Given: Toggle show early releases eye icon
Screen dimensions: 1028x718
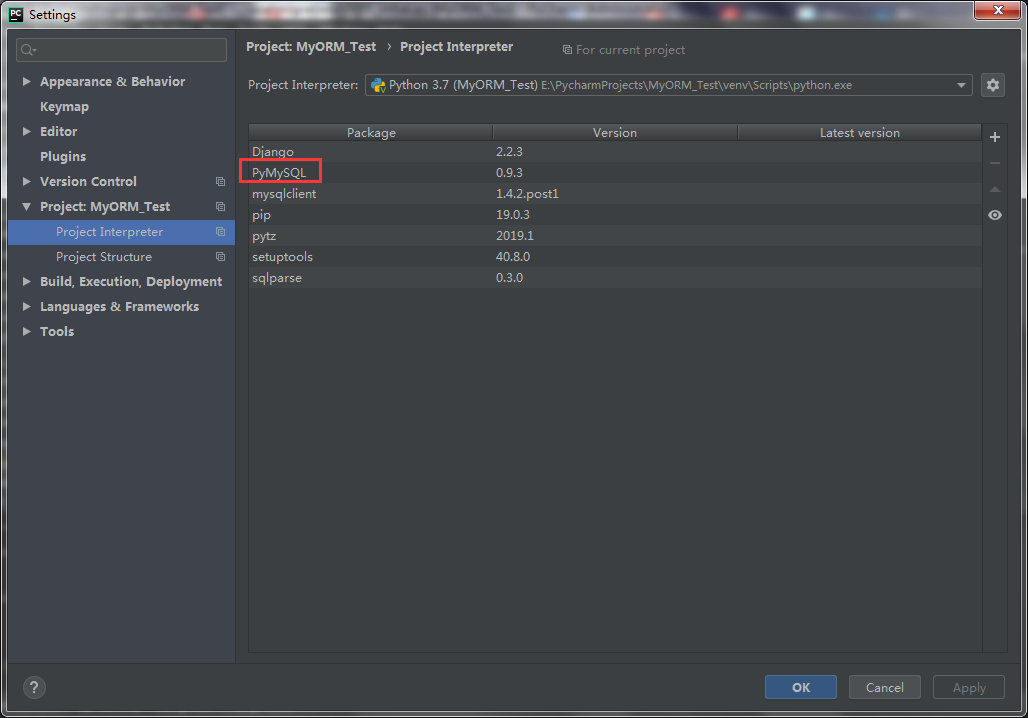Looking at the screenshot, I should 995,215.
